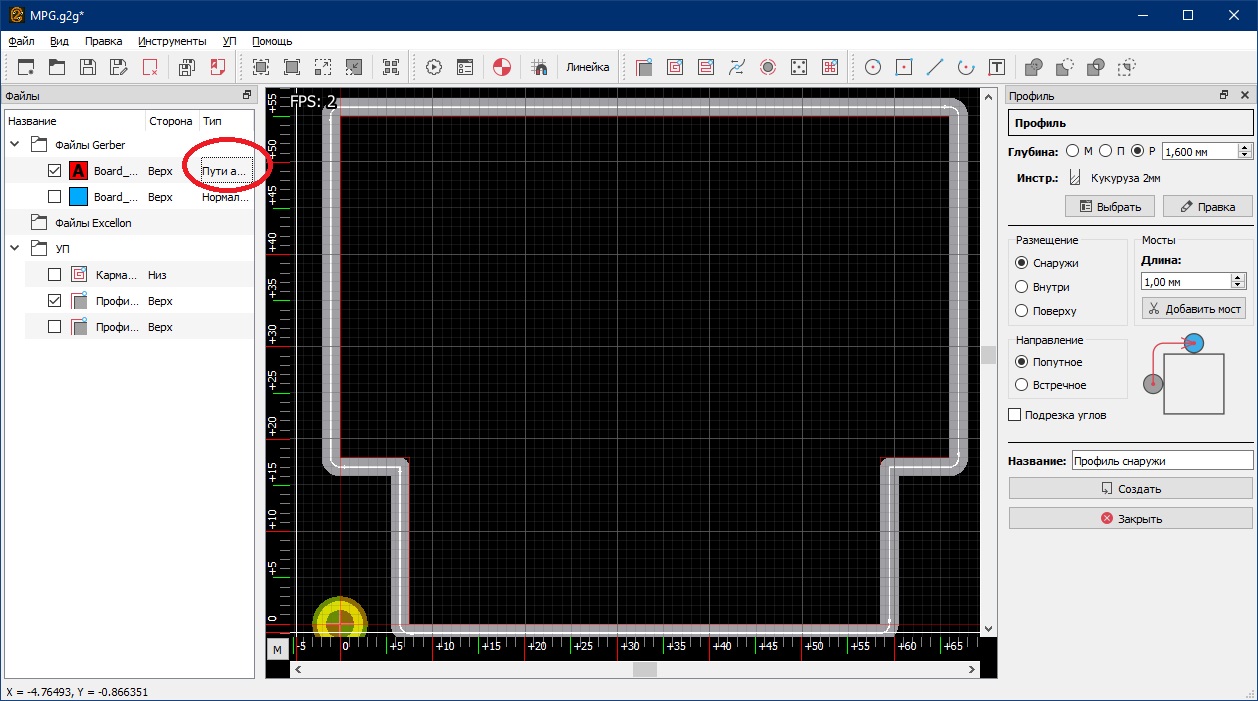1258x701 pixels.
Task: Click the Save As icon with pencil
Action: coord(119,67)
